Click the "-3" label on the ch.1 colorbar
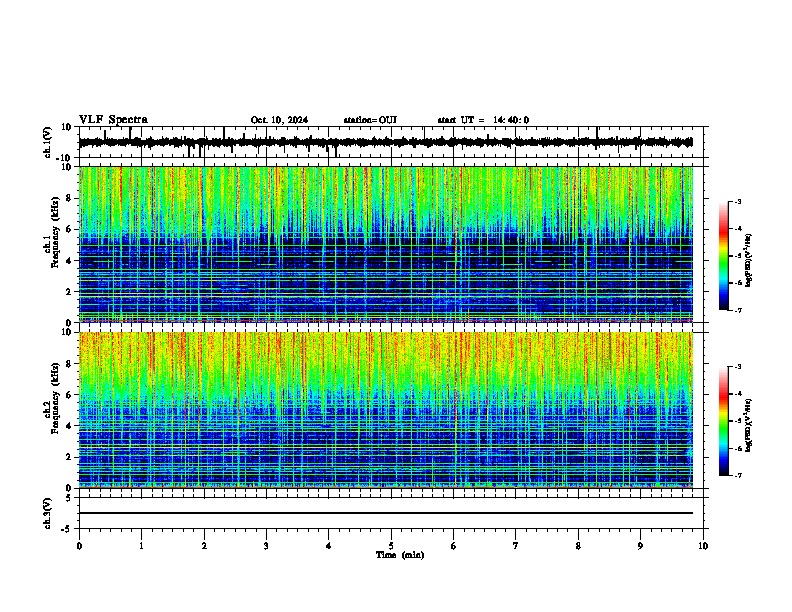This screenshot has width=792, height=612. [737, 201]
